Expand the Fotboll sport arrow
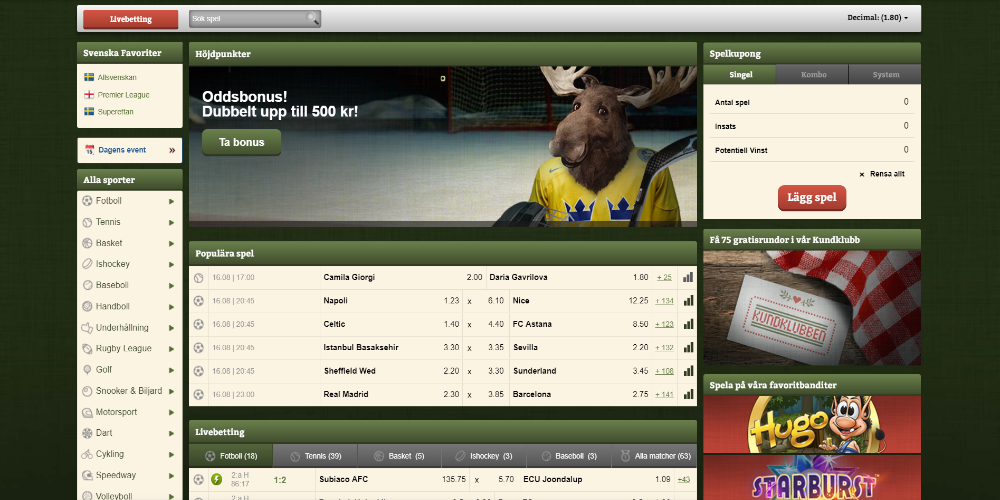Viewport: 1000px width, 500px height. pos(172,201)
